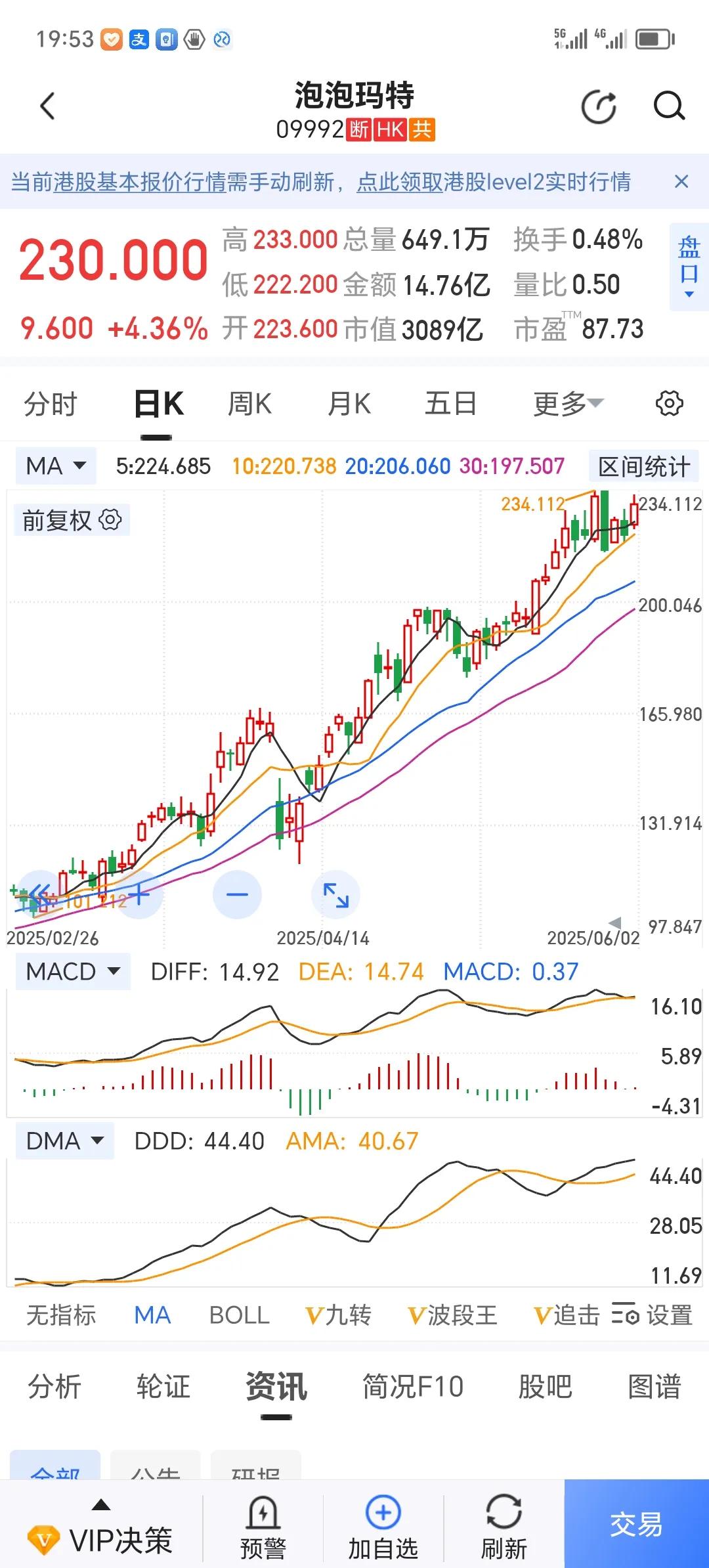Tap the 泡泡玛特 stock title
Screen dimensions: 709x1568
[354, 95]
